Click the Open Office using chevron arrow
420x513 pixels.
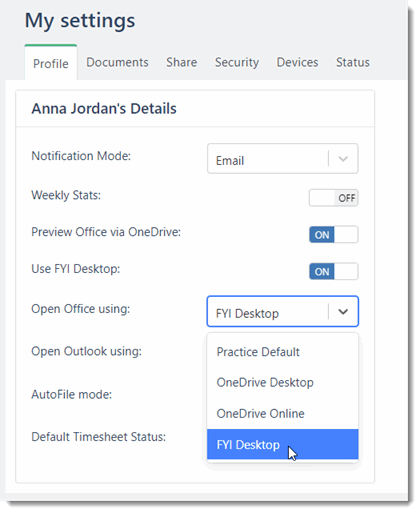343,312
